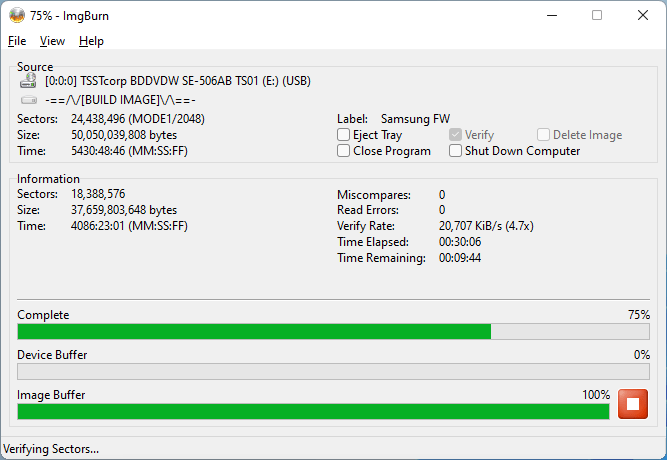Toggle the Close Program checkbox

pyautogui.click(x=344, y=151)
